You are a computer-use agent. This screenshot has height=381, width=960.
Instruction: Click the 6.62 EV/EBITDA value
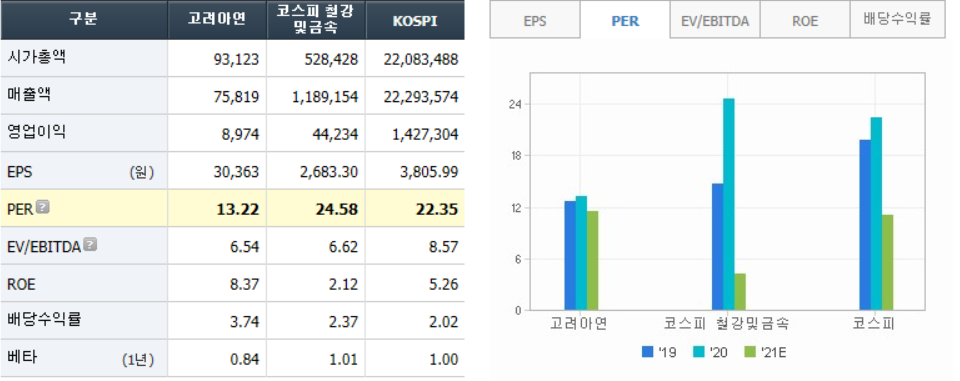(344, 247)
